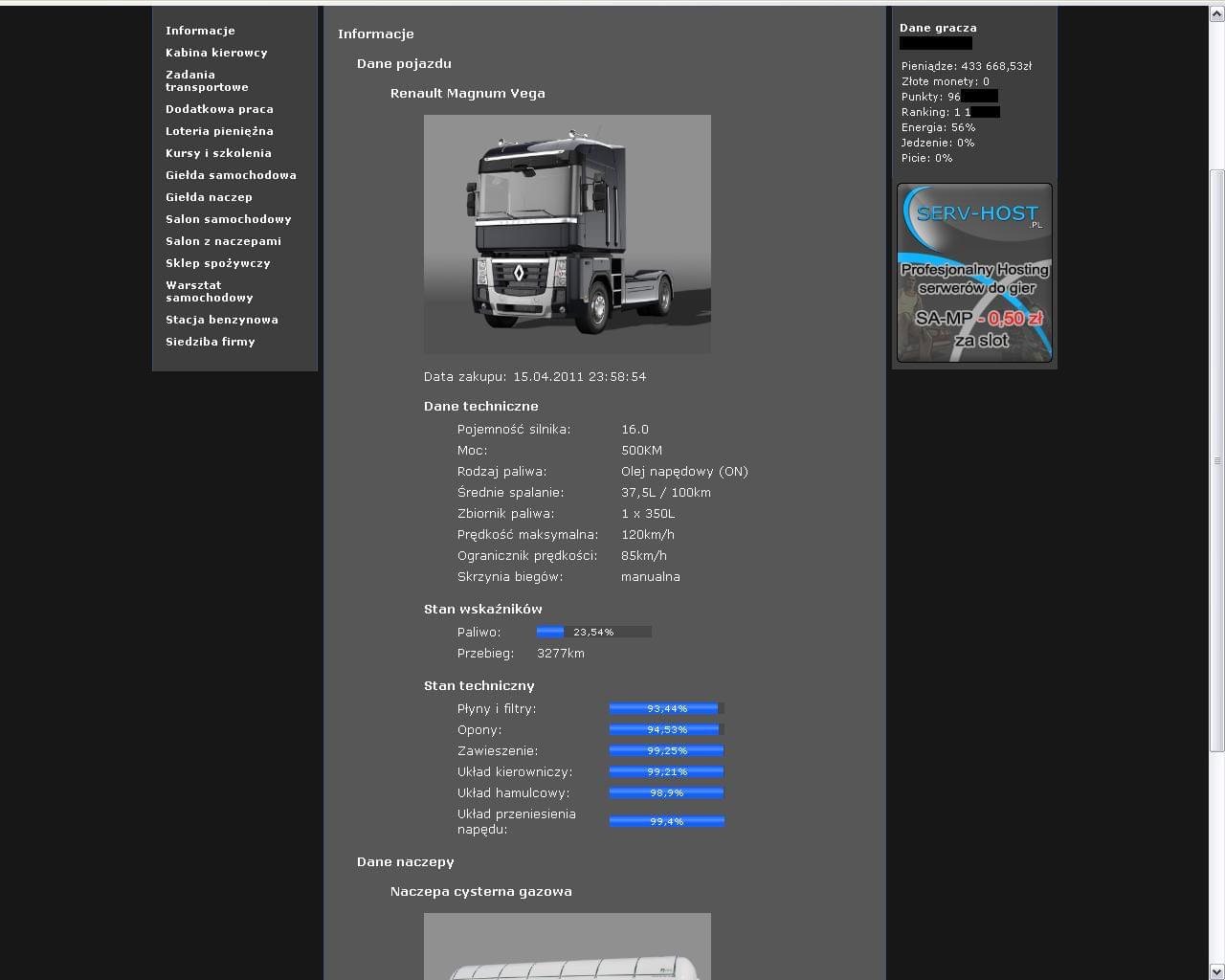This screenshot has width=1225, height=980.
Task: Click the Zawieszenie 99,25% bar
Action: pyautogui.click(x=667, y=750)
